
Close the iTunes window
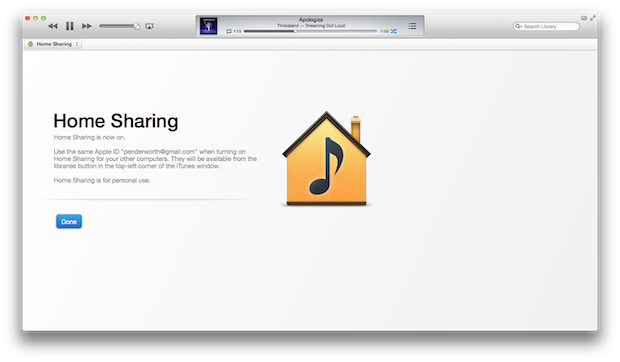tap(27, 18)
